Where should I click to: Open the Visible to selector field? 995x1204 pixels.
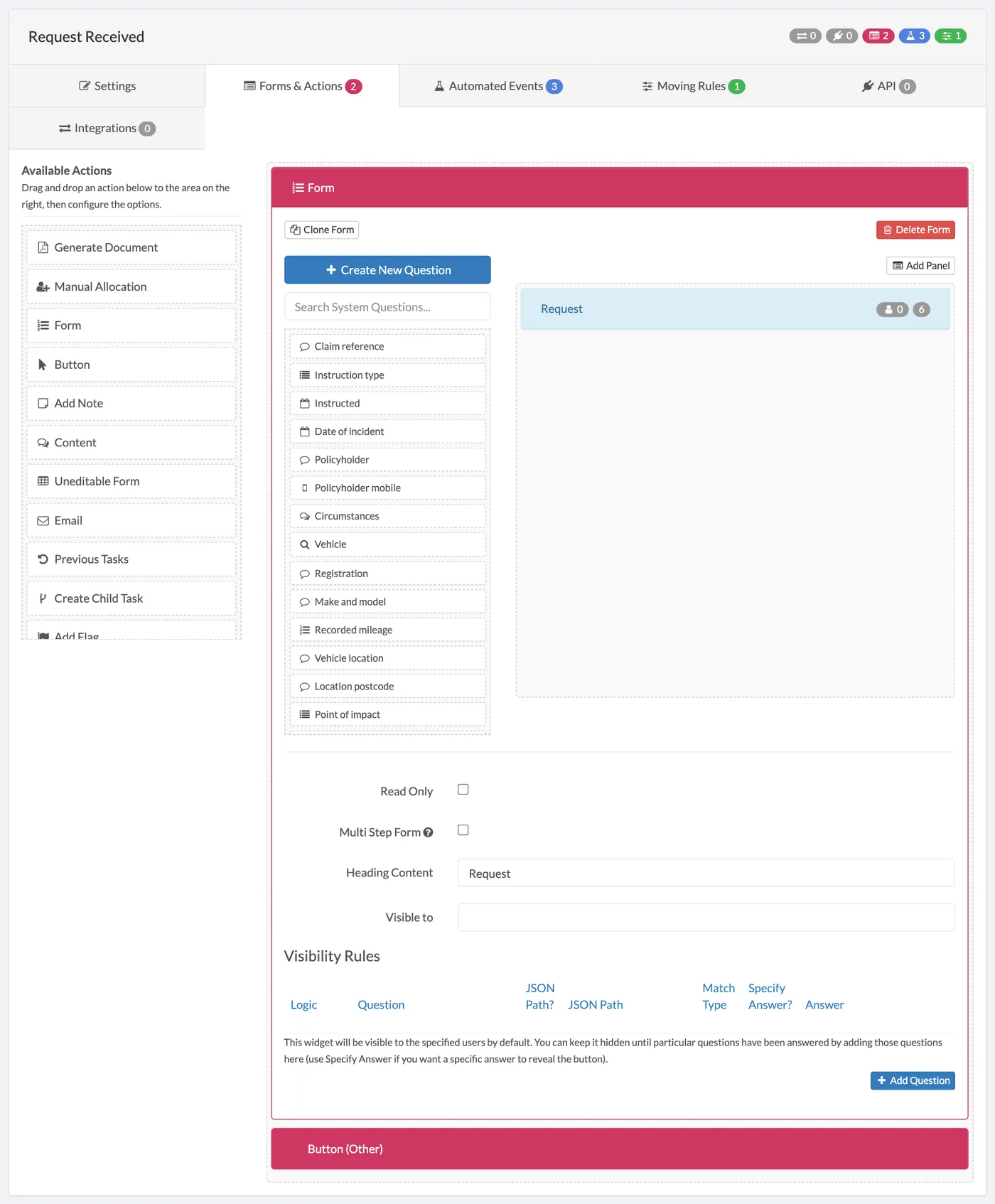[706, 918]
